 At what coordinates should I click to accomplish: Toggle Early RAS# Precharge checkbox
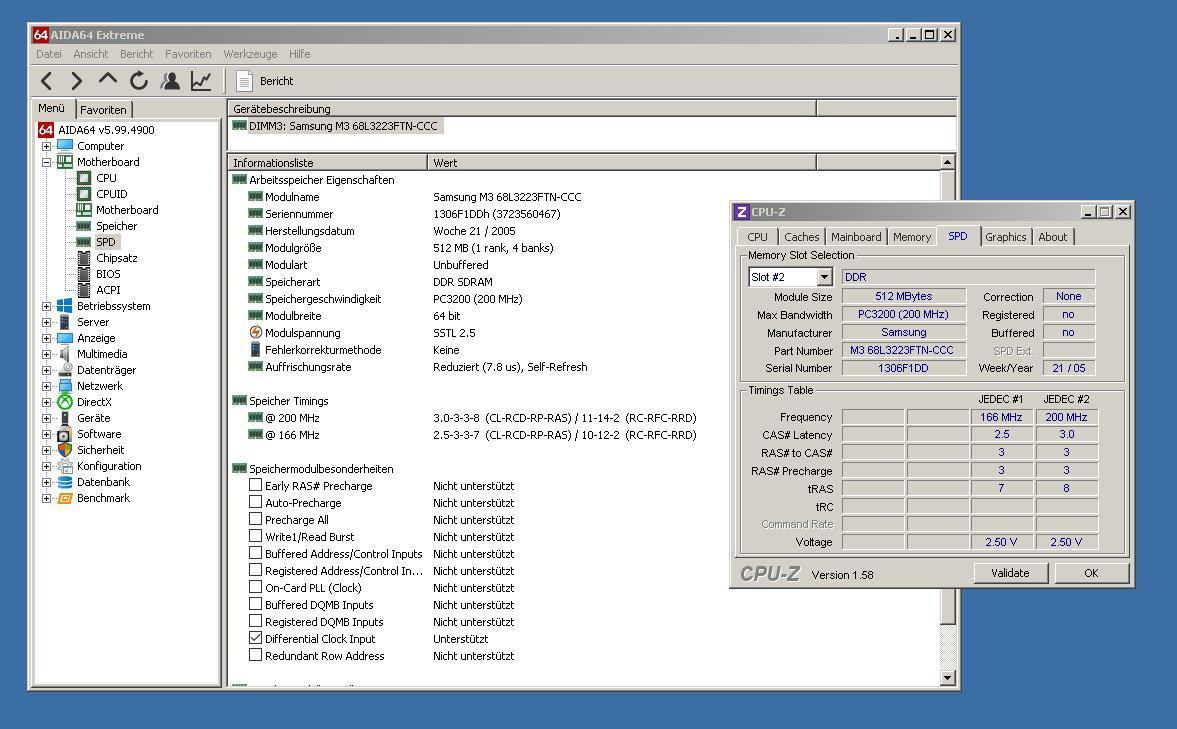(x=255, y=485)
